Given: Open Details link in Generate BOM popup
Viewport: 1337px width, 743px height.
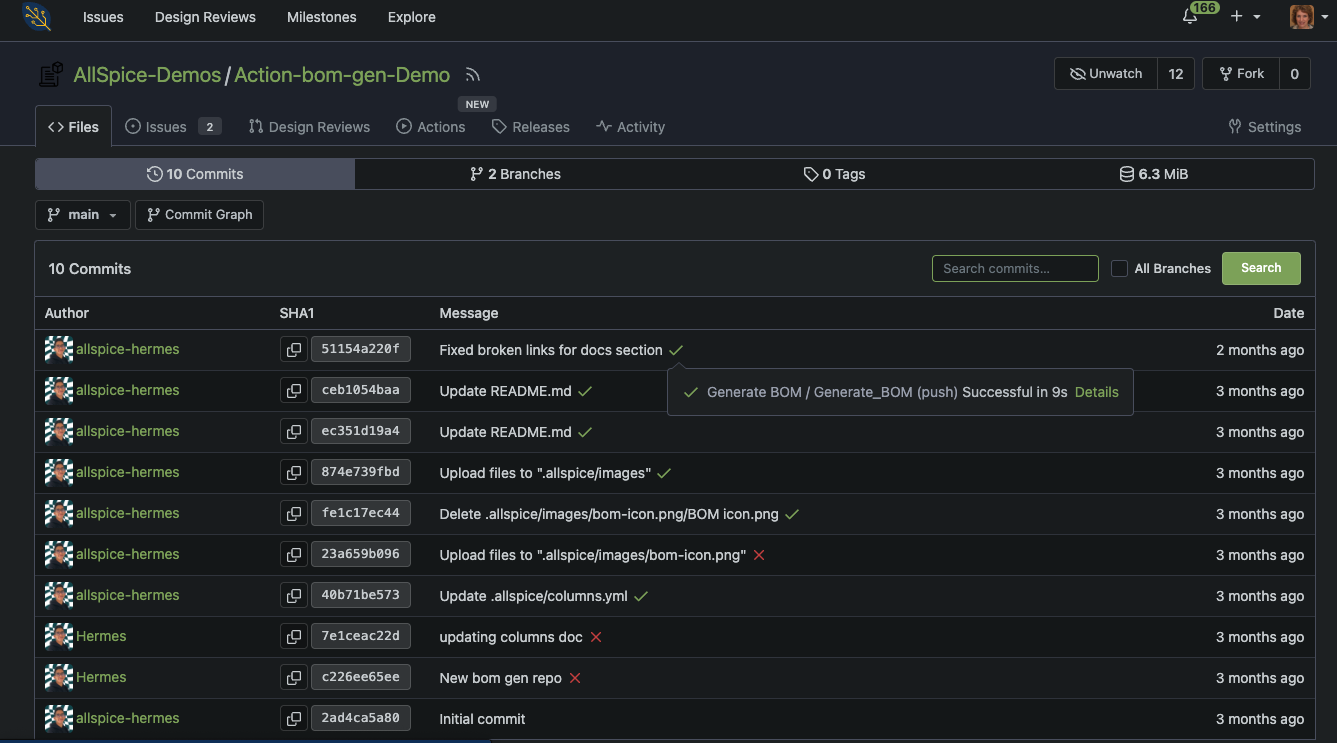Looking at the screenshot, I should tap(1096, 392).
